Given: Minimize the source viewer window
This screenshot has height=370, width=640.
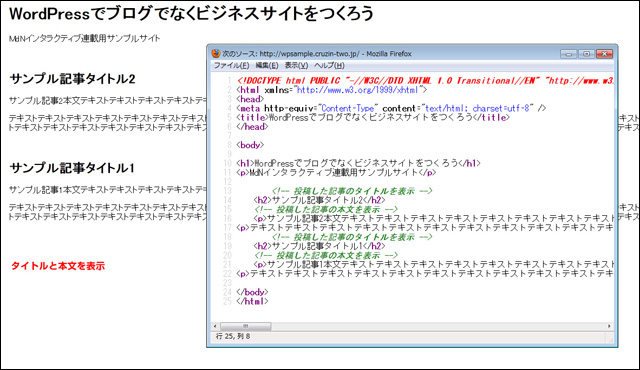Looking at the screenshot, I should (569, 54).
